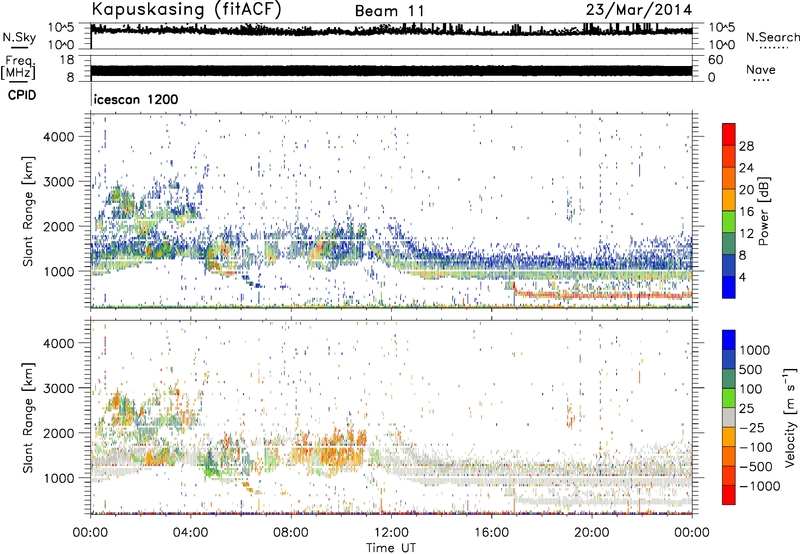Select the "N.Search" legend label
This screenshot has height=554, width=800.
click(773, 37)
